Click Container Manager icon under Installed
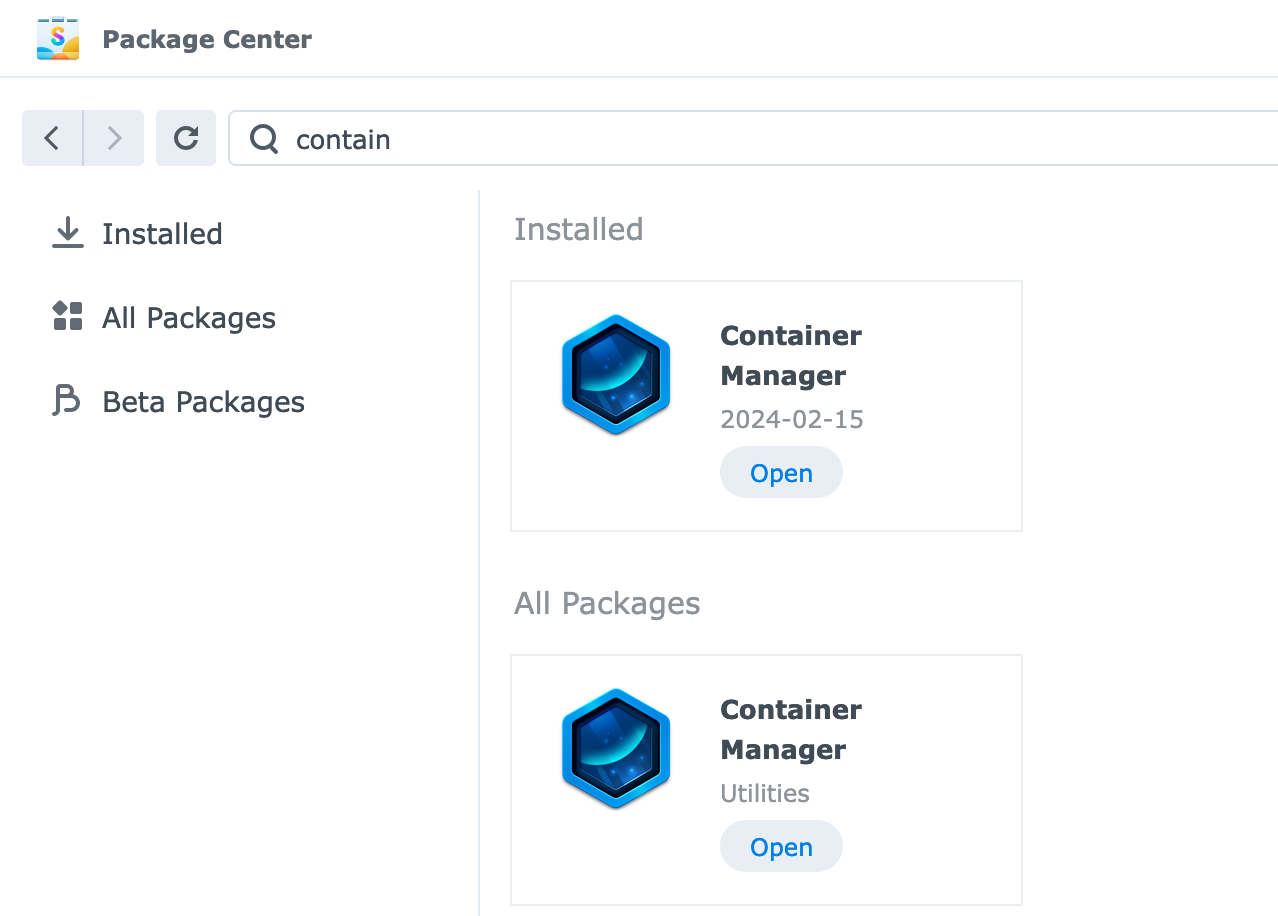The width and height of the screenshot is (1278, 916). 616,374
